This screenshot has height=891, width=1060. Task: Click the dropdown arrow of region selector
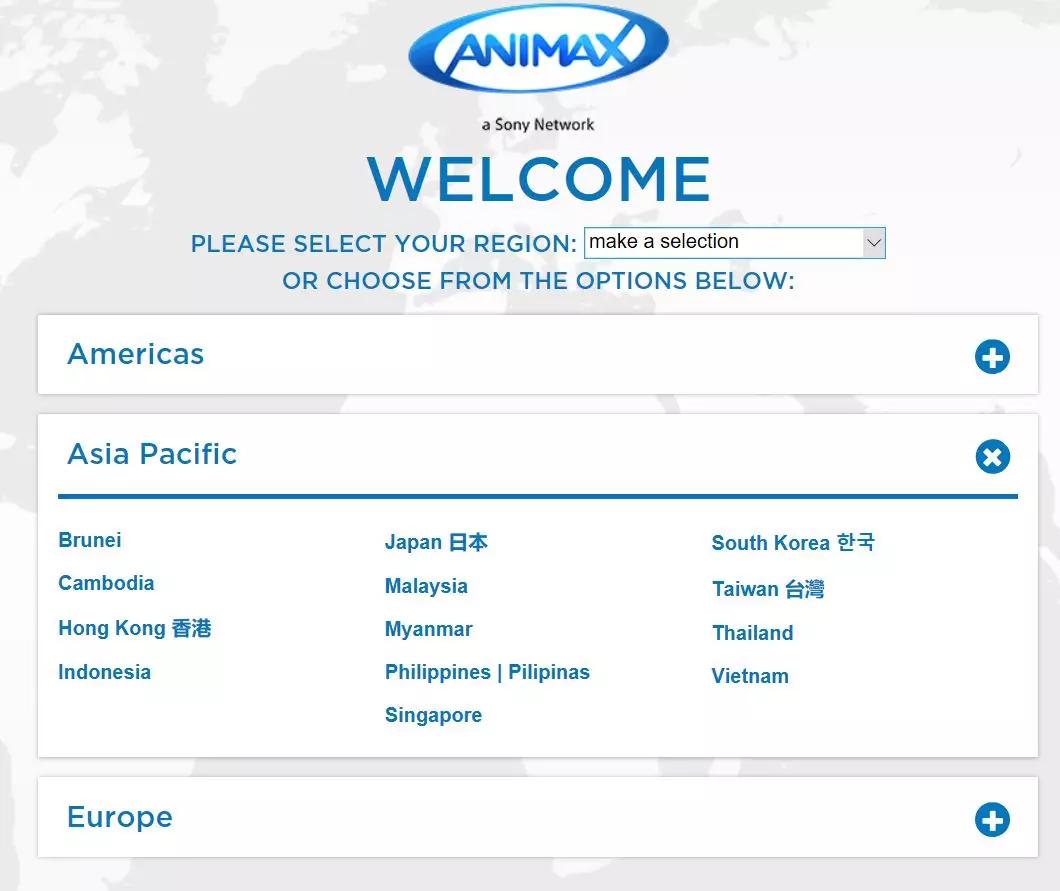[873, 243]
